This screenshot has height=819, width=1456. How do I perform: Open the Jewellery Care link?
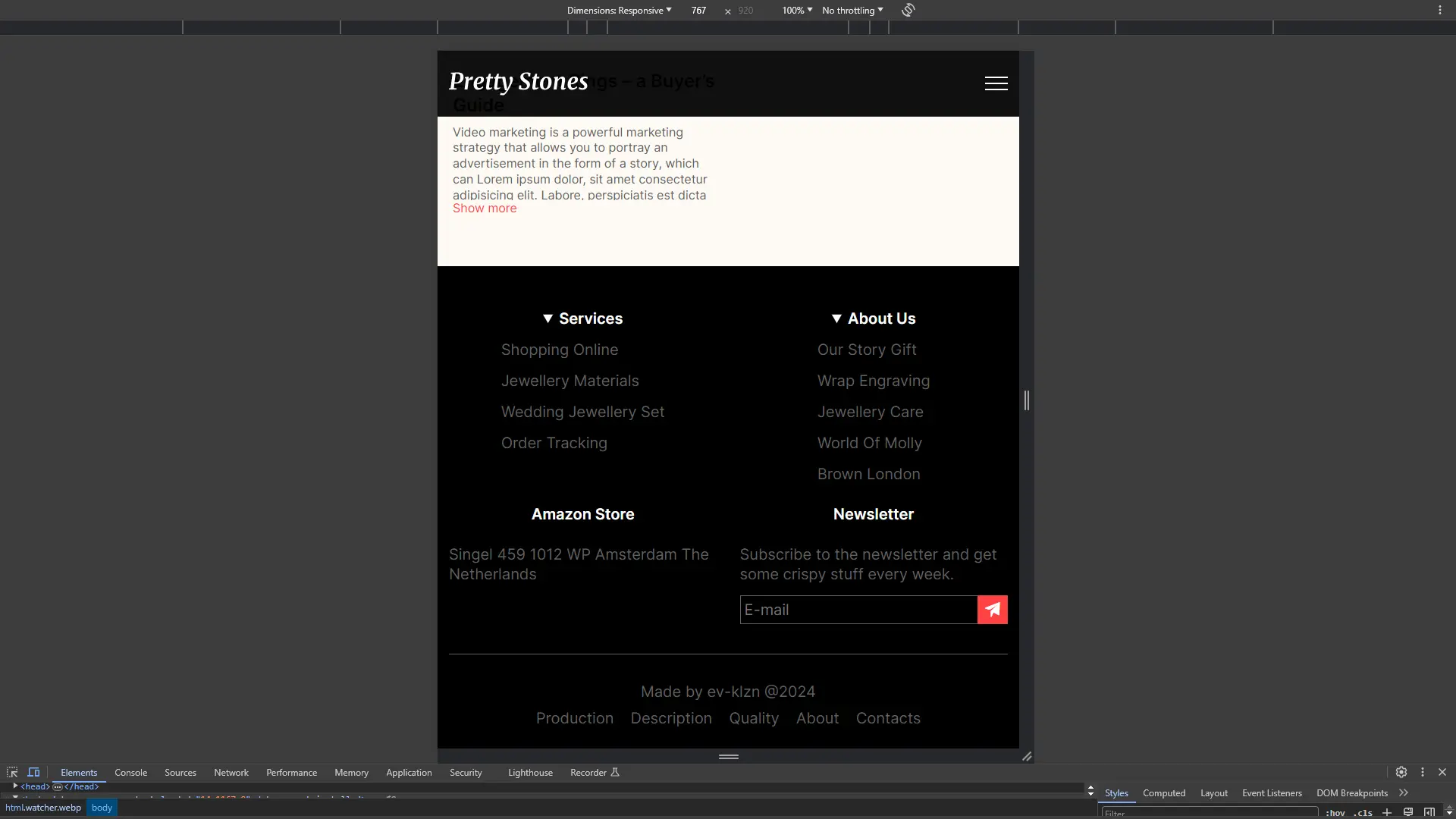(871, 412)
